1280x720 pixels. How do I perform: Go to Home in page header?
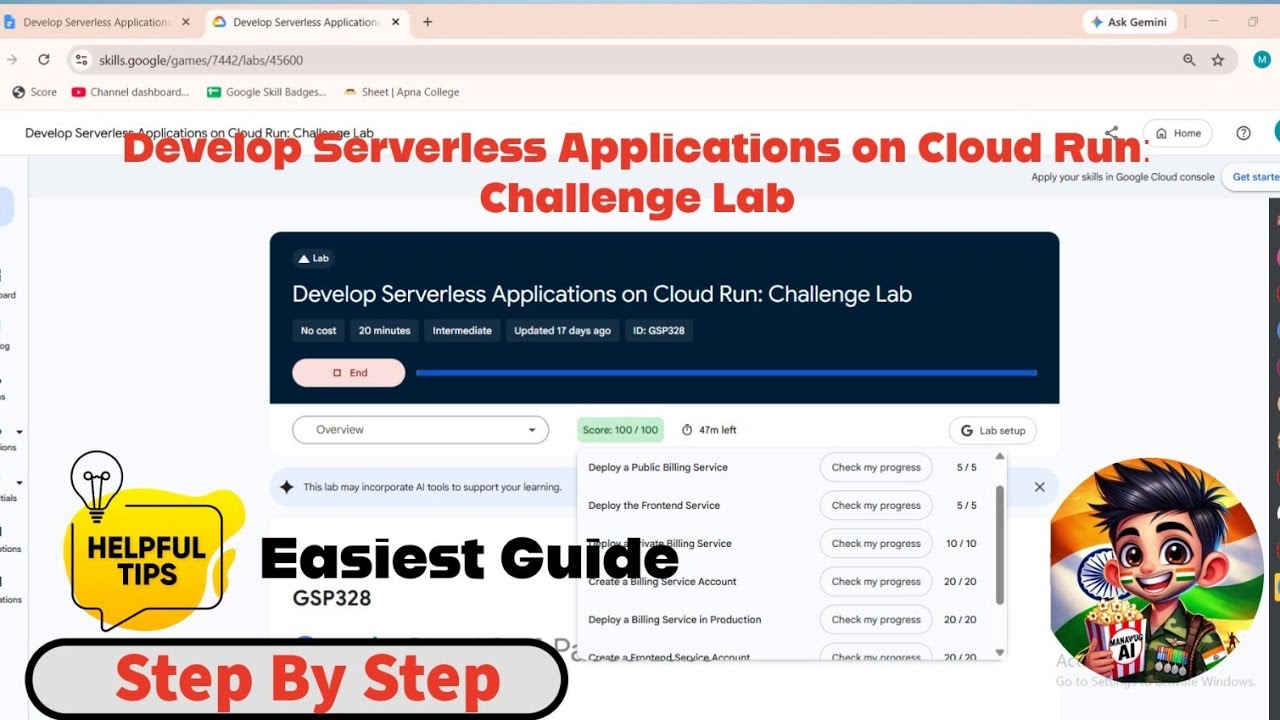1178,133
